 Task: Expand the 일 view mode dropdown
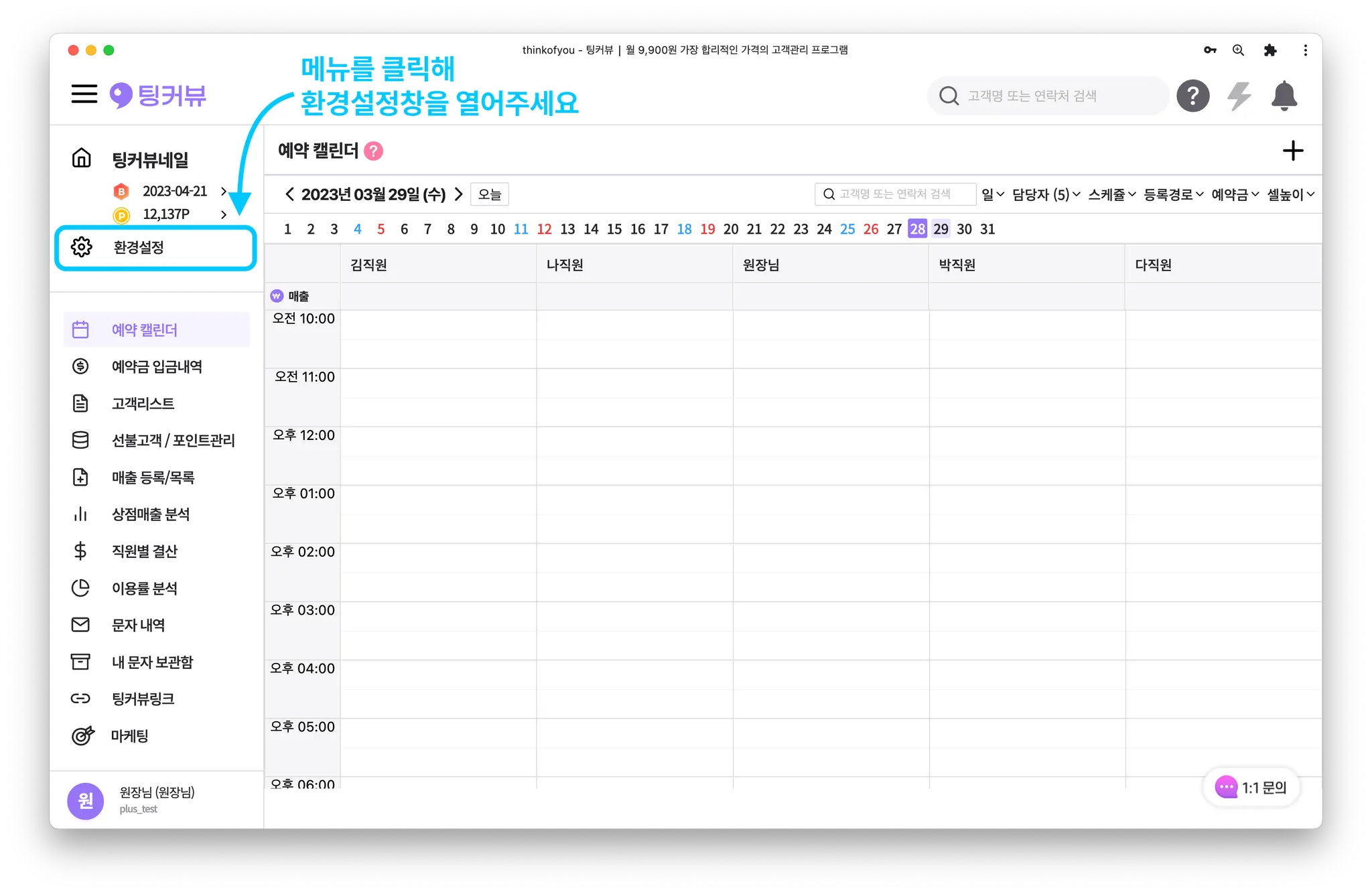click(x=992, y=195)
